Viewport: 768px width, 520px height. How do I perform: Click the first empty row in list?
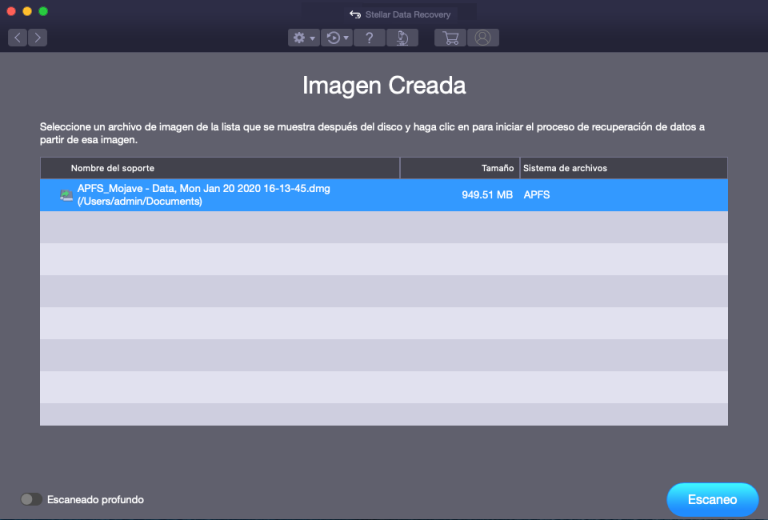coord(383,227)
